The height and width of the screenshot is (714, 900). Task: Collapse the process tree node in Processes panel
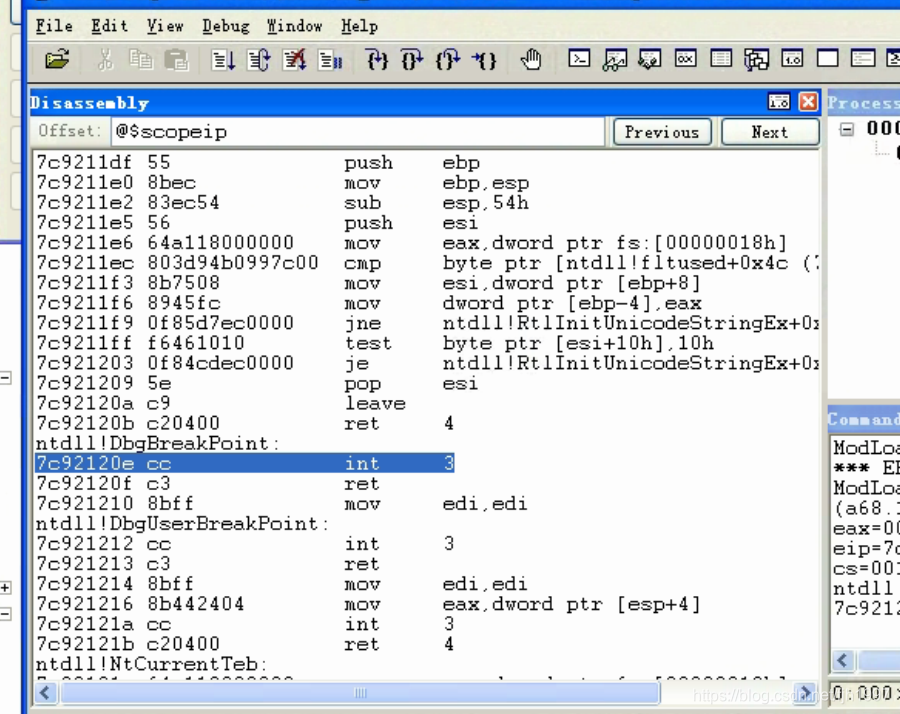[847, 129]
